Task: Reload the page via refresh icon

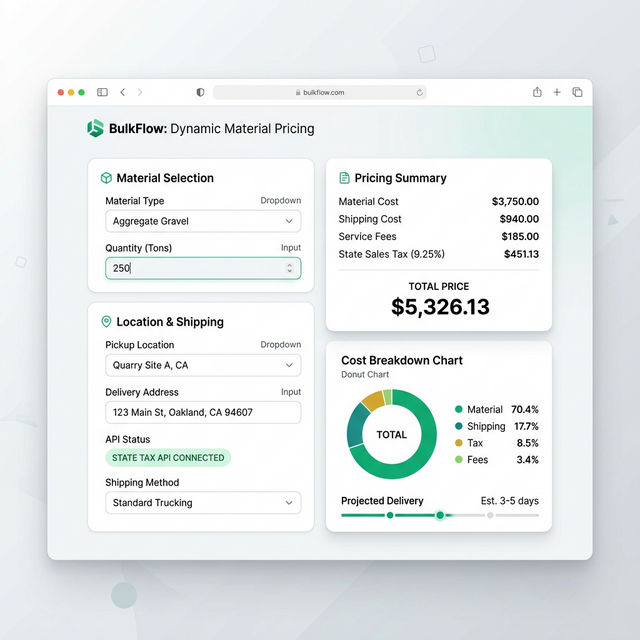Action: tap(419, 93)
